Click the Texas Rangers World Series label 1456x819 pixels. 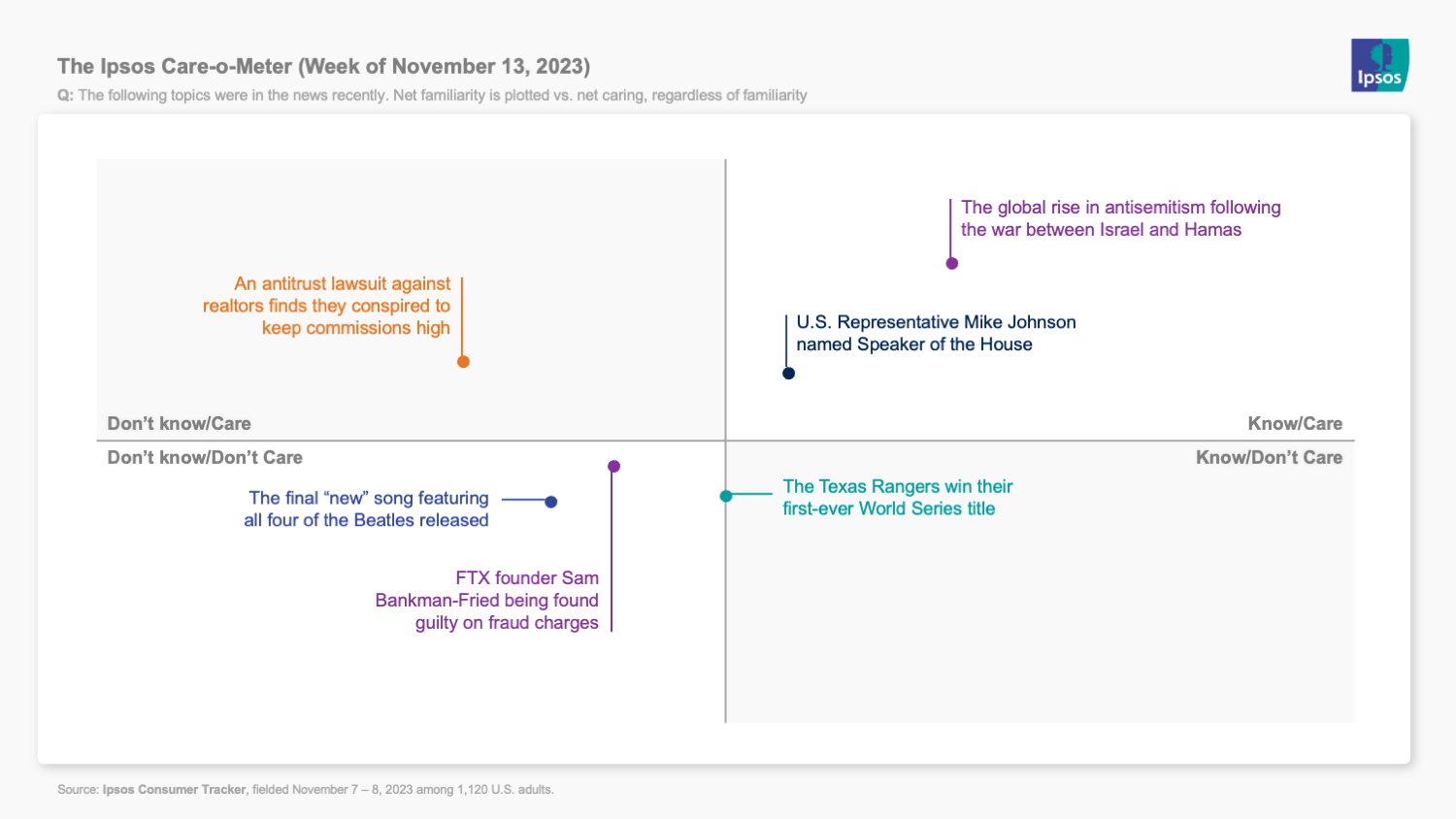(x=897, y=498)
